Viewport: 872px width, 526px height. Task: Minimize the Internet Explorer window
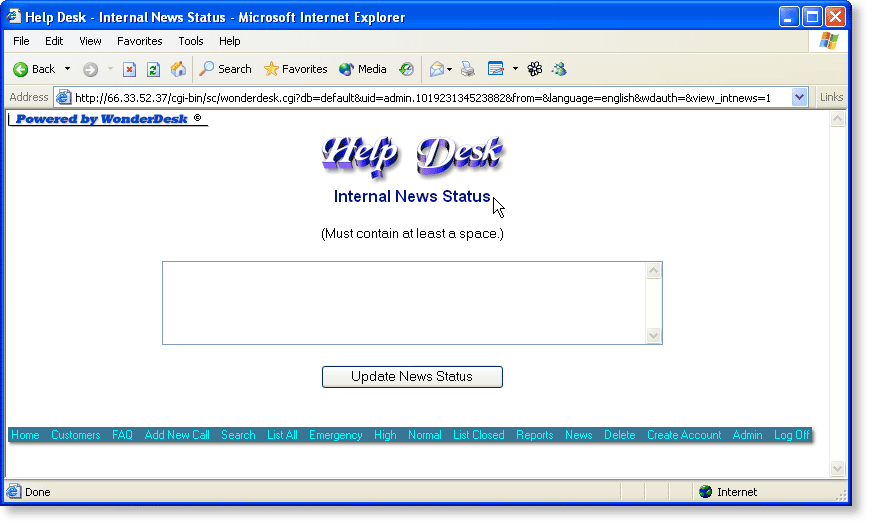(x=789, y=17)
